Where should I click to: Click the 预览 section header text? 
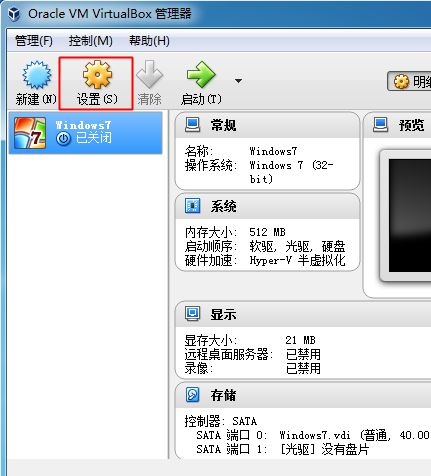(412, 125)
